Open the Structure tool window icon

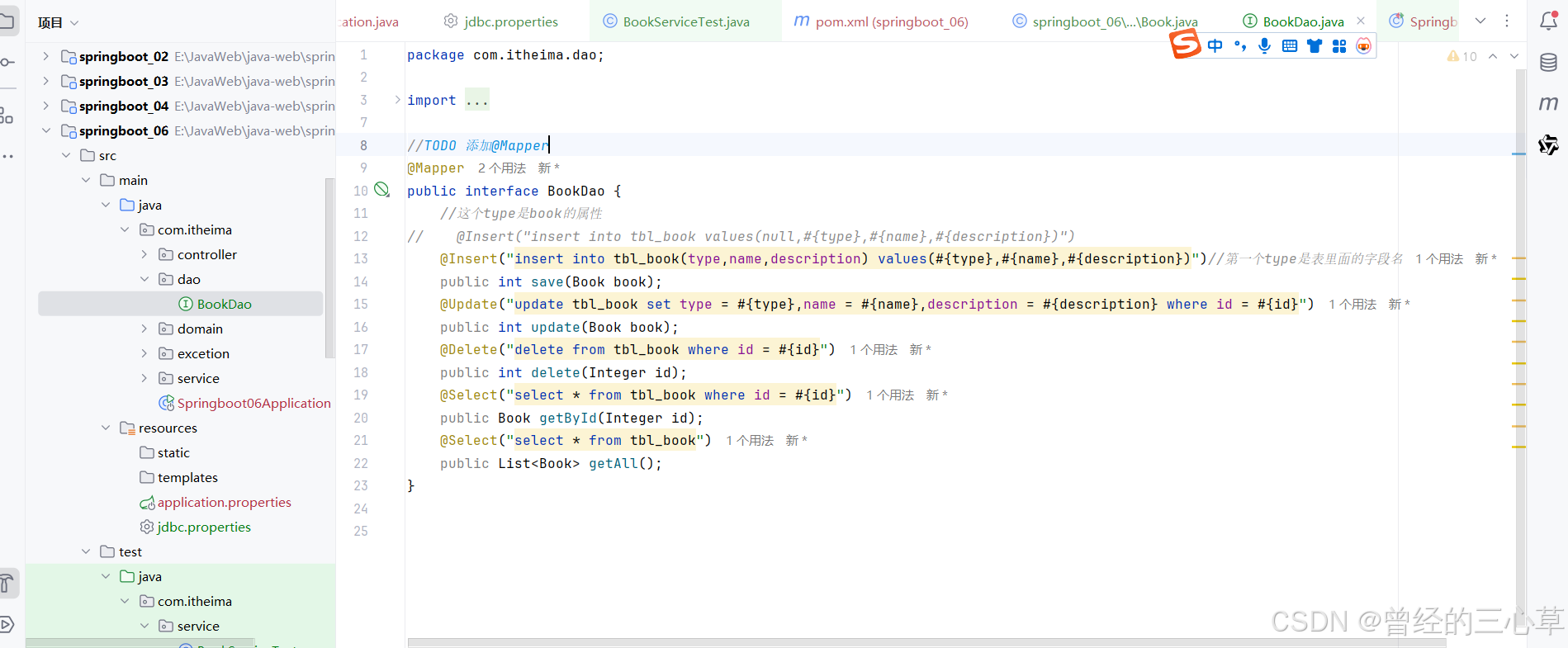pos(7,116)
